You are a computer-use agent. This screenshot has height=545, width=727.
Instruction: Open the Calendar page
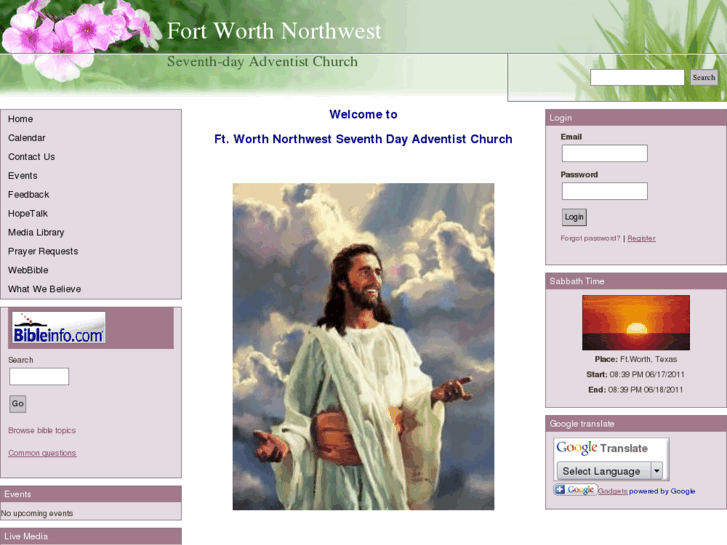[26, 138]
